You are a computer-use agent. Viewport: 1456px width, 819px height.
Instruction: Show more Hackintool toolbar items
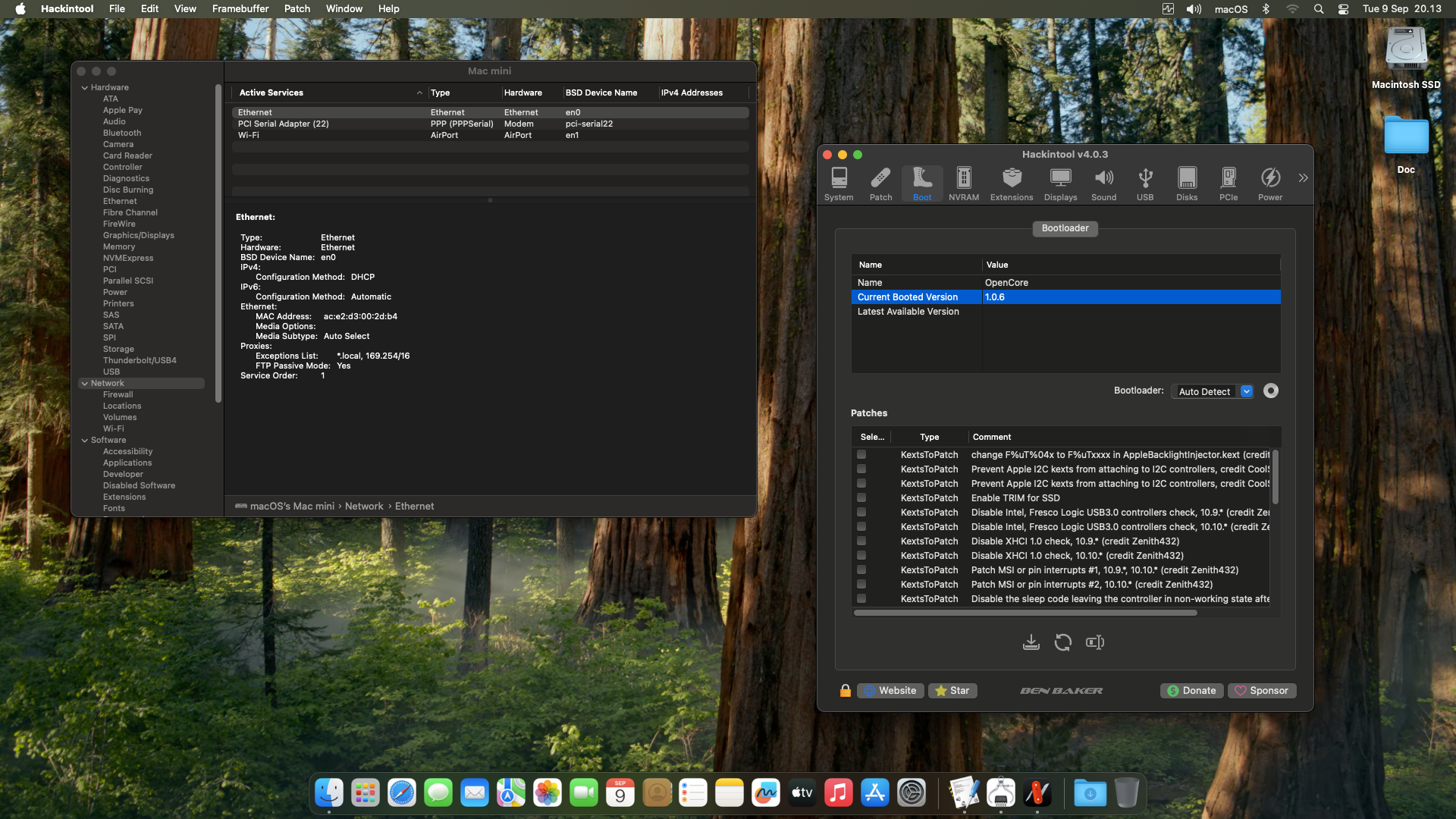[x=1303, y=178]
